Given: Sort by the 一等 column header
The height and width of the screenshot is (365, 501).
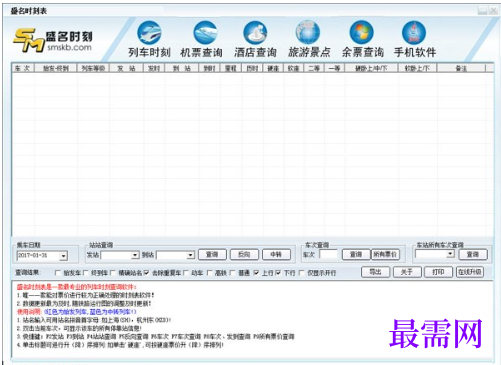Looking at the screenshot, I should click(335, 68).
